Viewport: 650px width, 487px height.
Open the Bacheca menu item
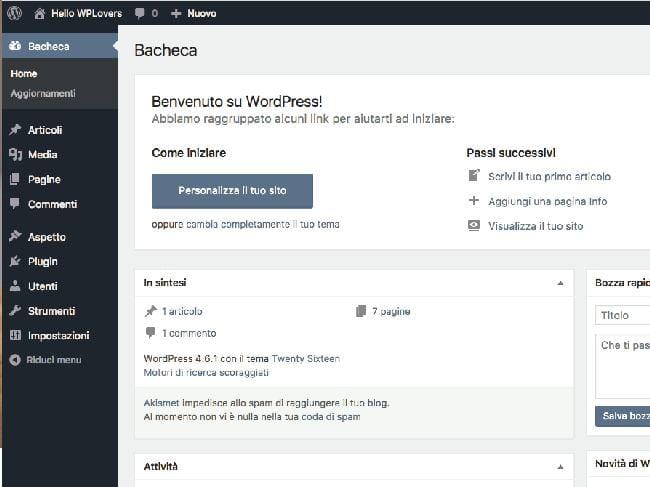(59, 46)
